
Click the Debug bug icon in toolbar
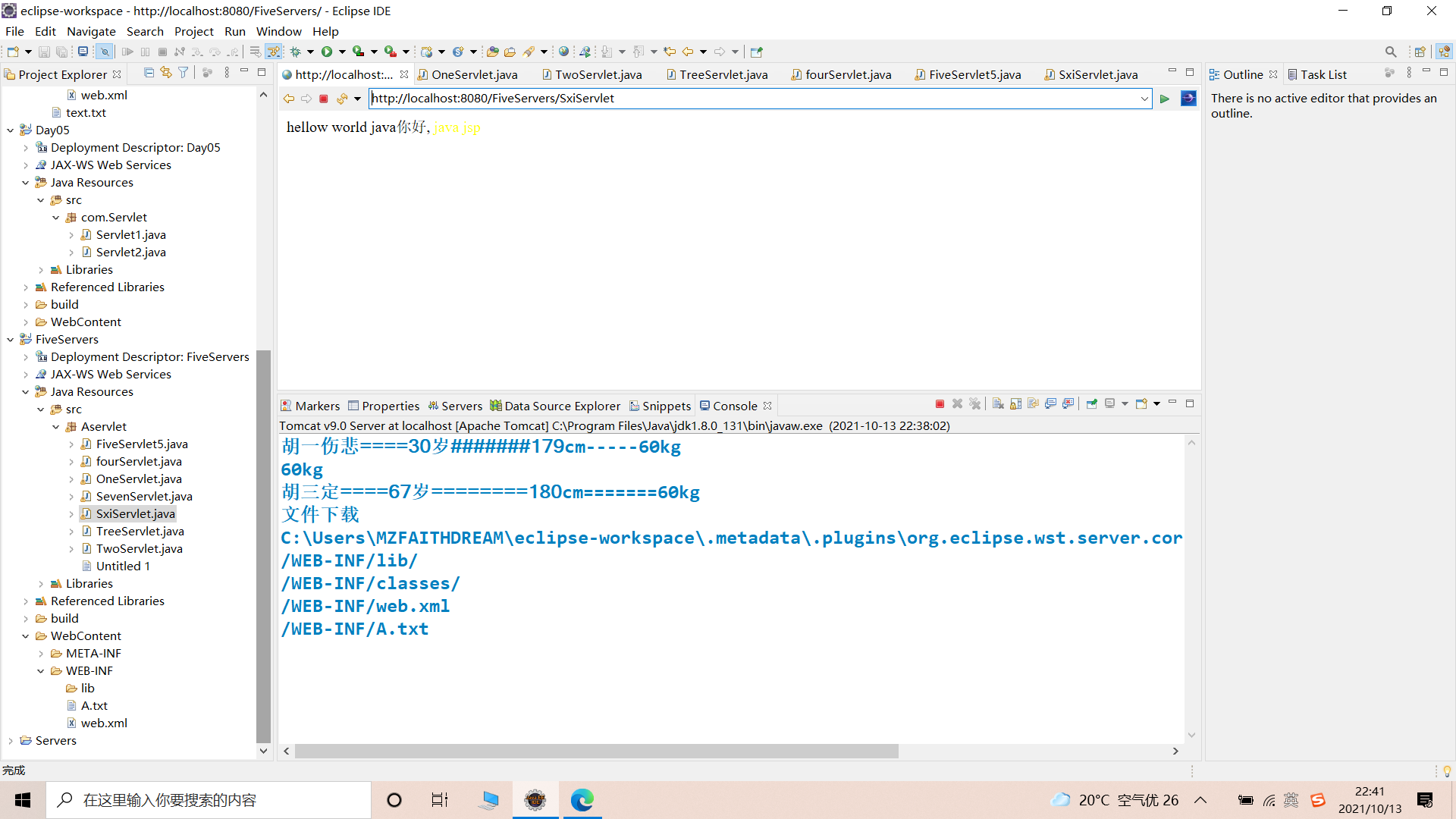click(296, 52)
